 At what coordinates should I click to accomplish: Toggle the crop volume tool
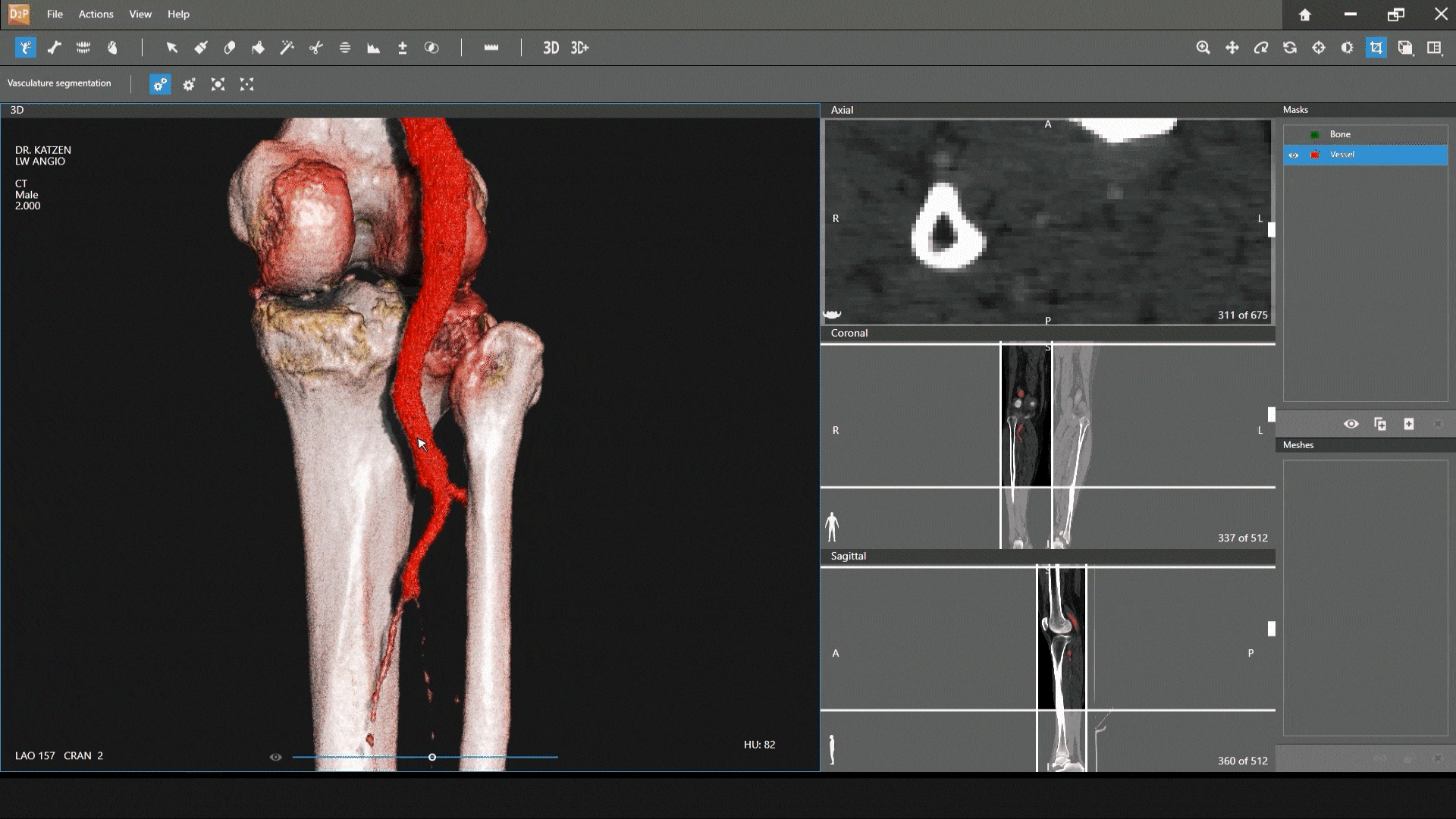[x=1376, y=48]
